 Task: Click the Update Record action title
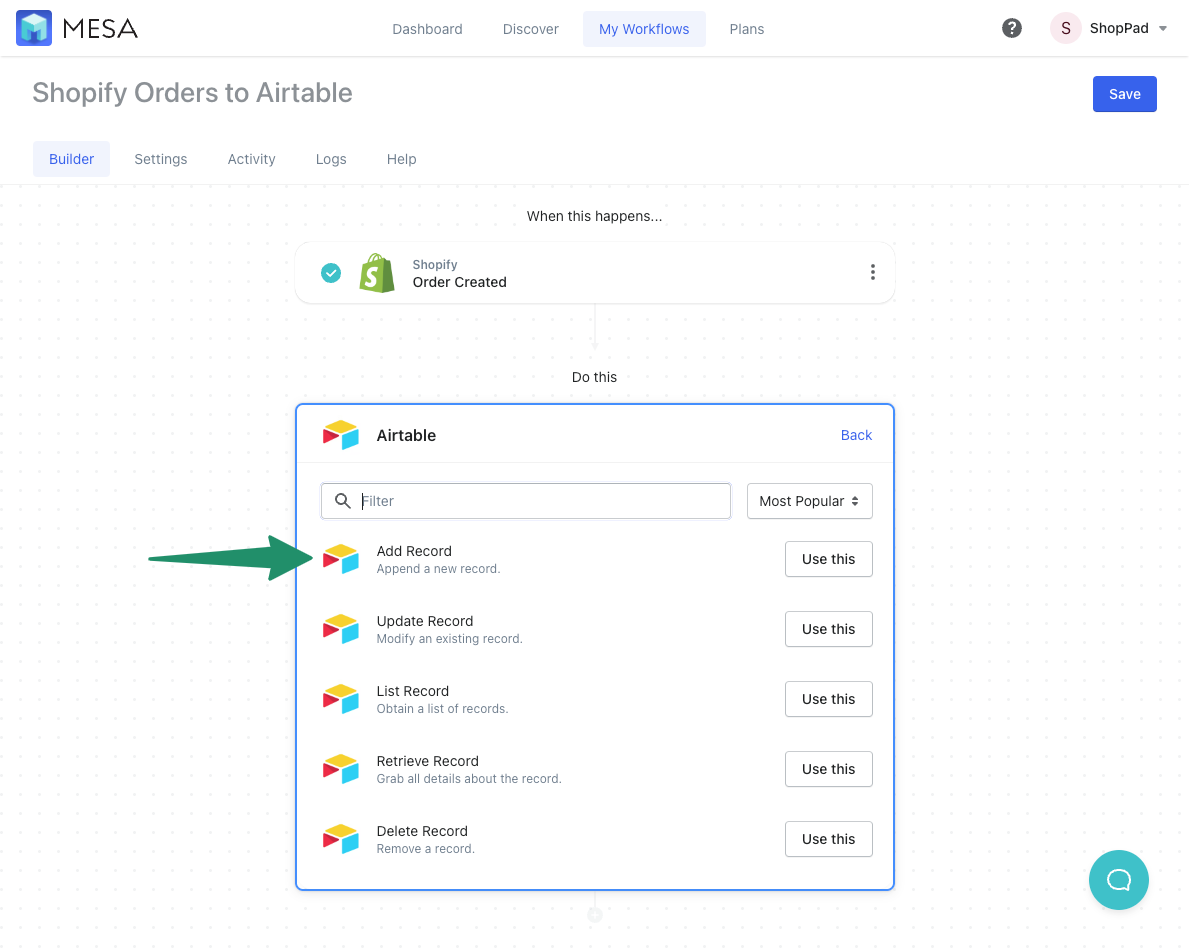pos(425,621)
